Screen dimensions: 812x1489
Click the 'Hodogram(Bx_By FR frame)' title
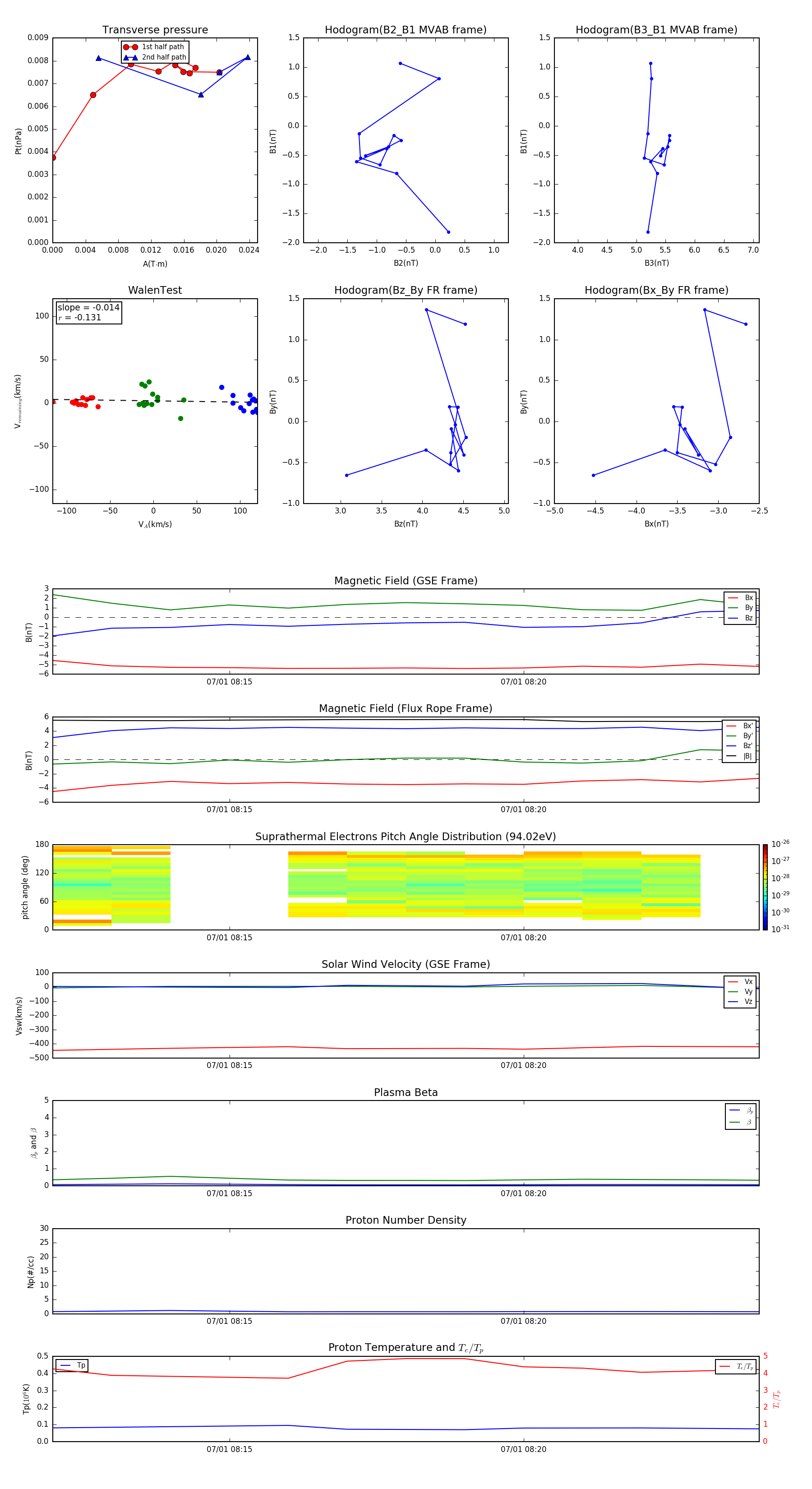click(656, 290)
